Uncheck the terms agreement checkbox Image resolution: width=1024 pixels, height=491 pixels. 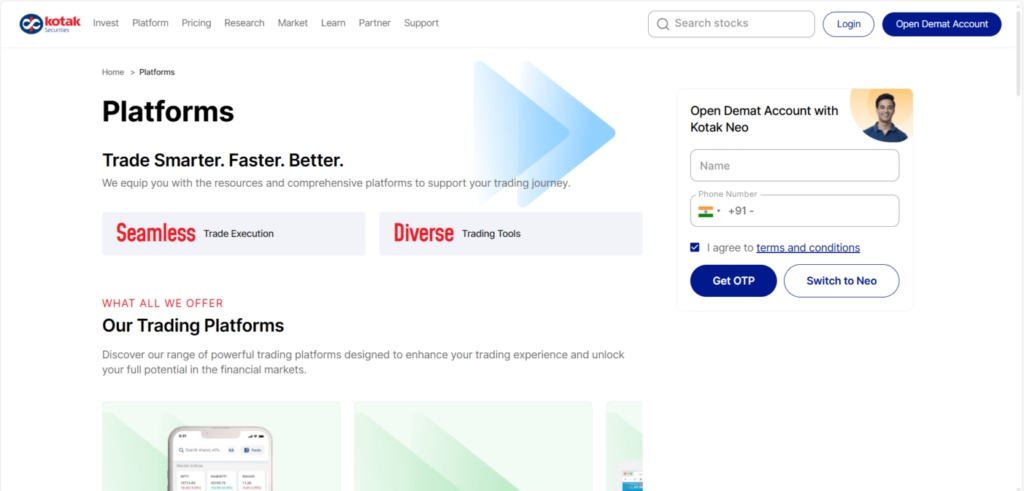coord(695,247)
